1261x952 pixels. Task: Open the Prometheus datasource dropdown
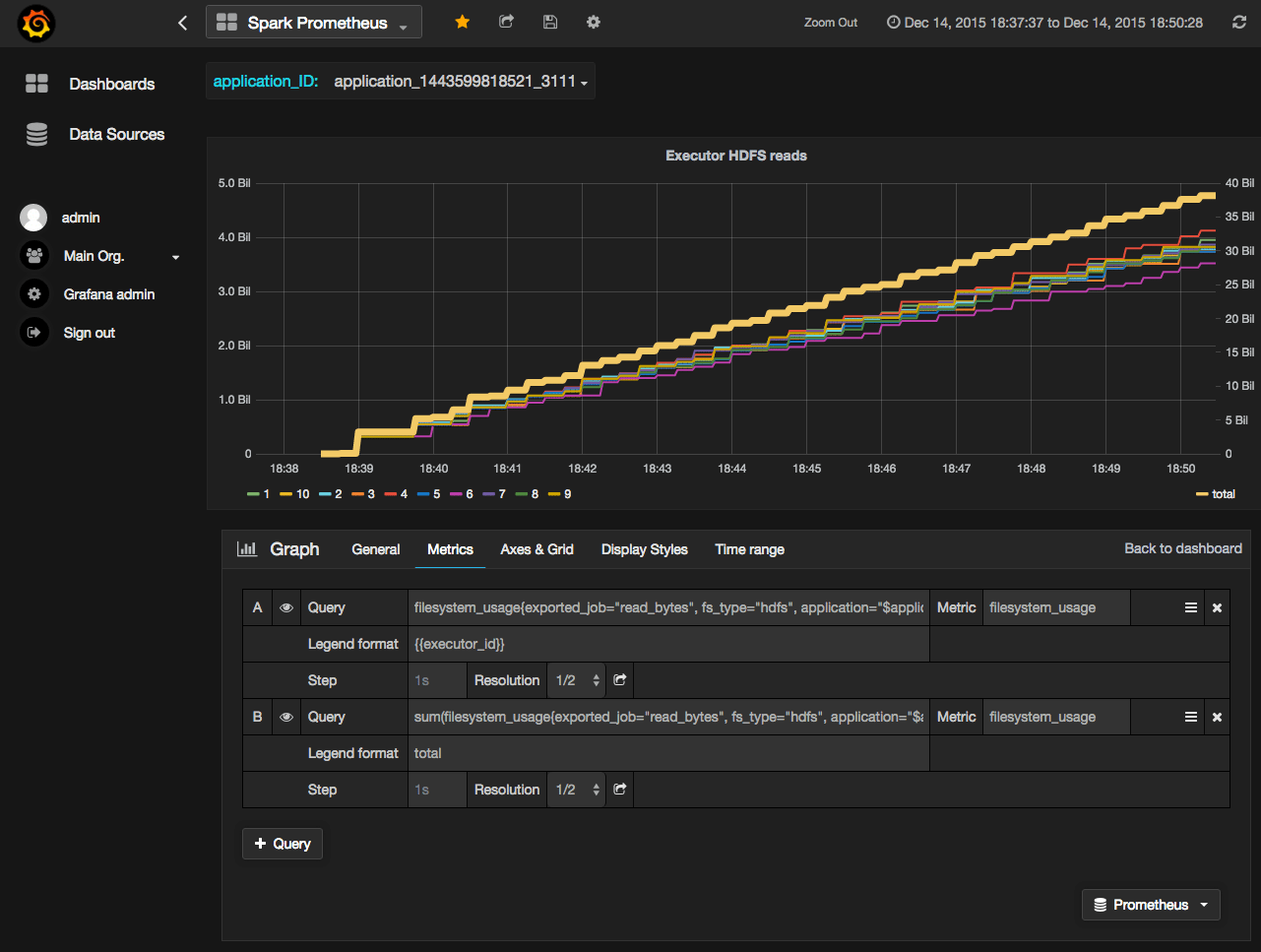(1150, 904)
